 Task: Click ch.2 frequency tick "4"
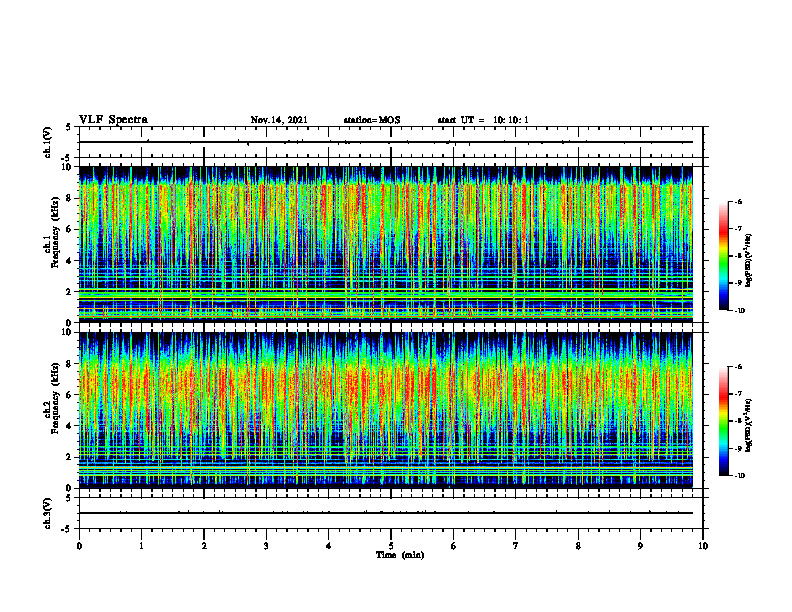click(x=70, y=426)
